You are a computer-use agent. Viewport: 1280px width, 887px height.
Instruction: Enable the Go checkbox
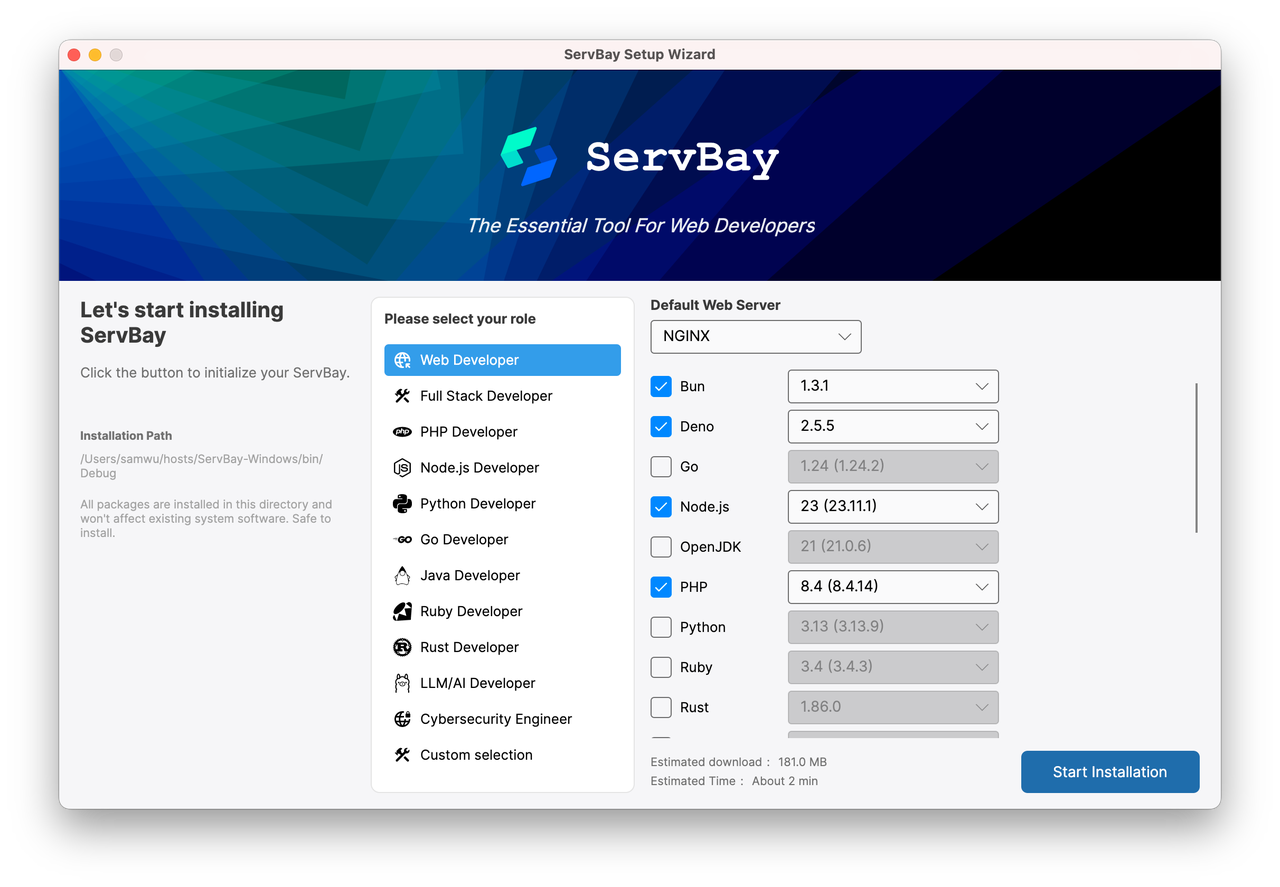(661, 466)
